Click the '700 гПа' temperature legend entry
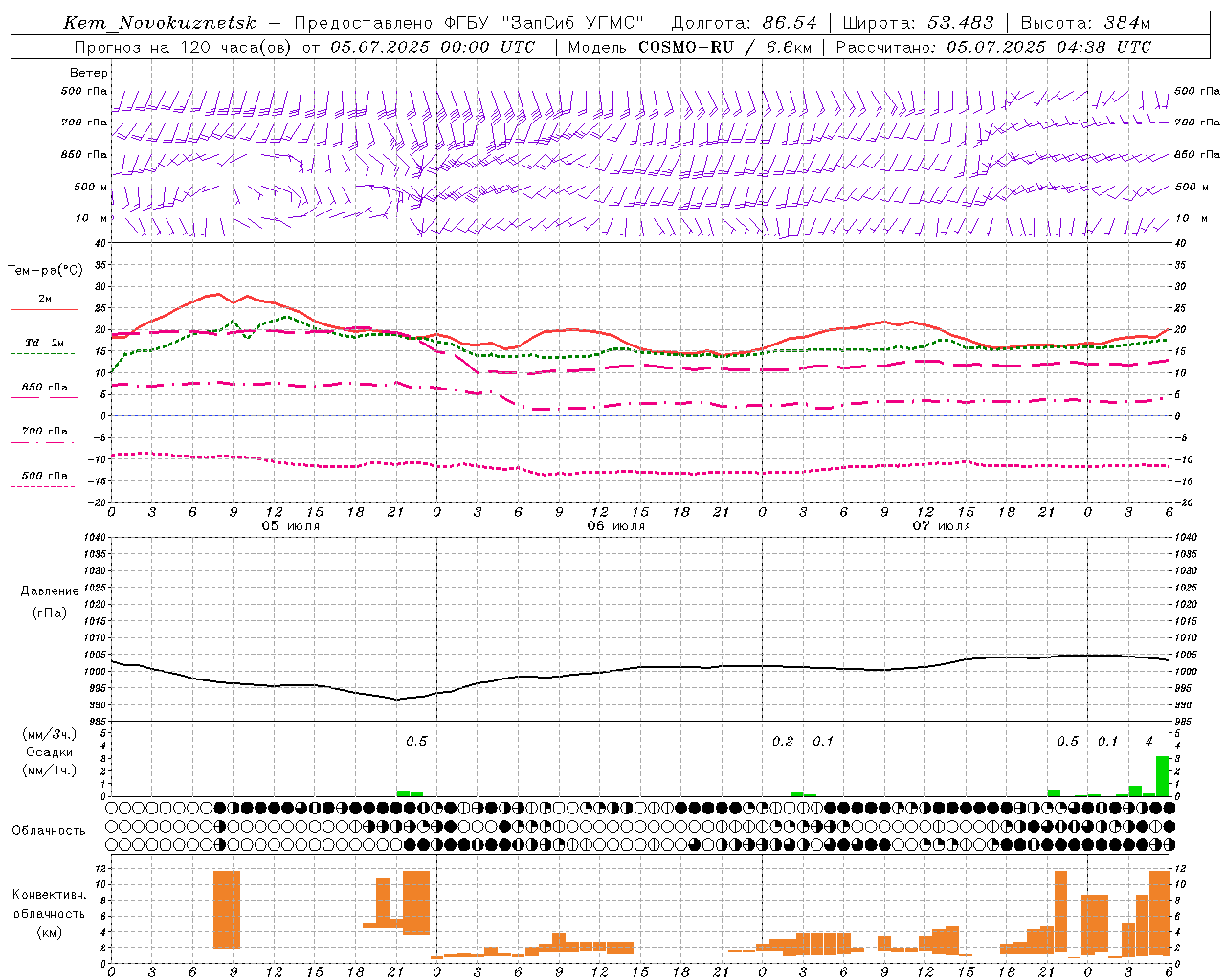Image resolution: width=1225 pixels, height=980 pixels. tap(44, 432)
